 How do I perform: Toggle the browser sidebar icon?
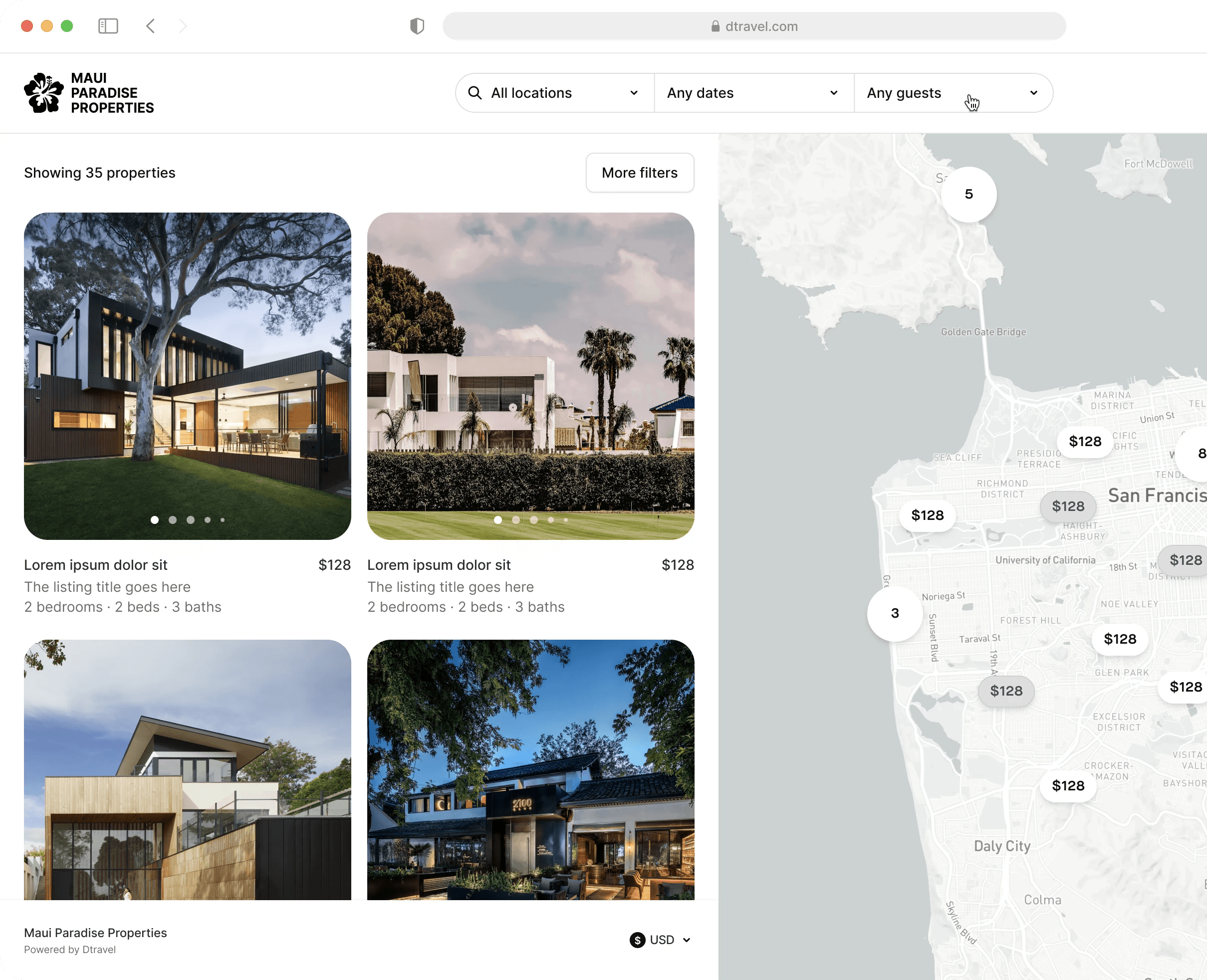pyautogui.click(x=108, y=26)
